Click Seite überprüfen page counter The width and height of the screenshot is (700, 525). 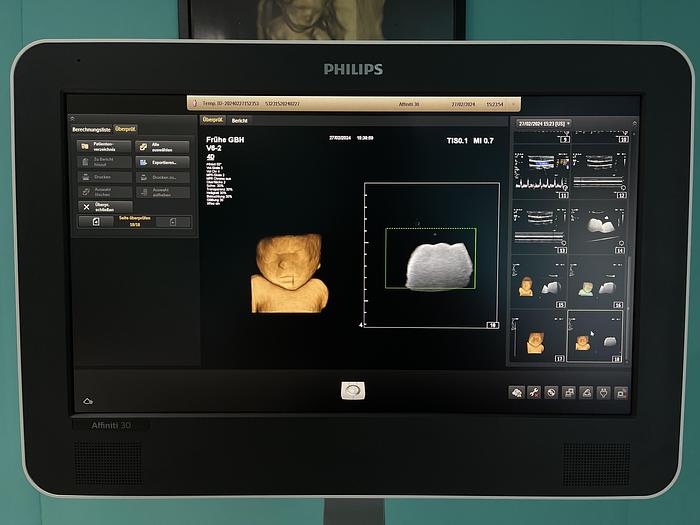134,221
